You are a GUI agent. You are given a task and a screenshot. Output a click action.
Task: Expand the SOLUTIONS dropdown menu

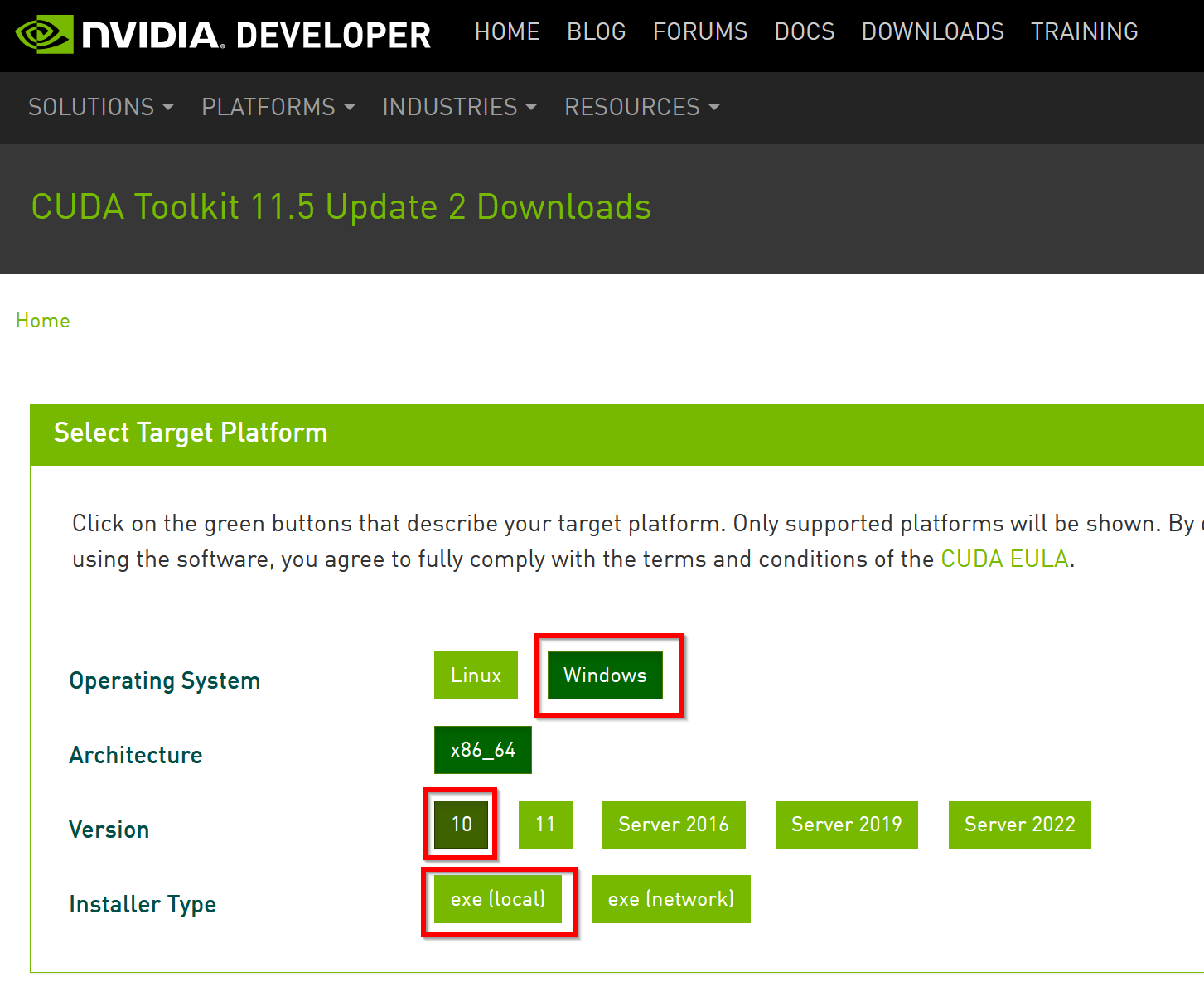pyautogui.click(x=101, y=107)
